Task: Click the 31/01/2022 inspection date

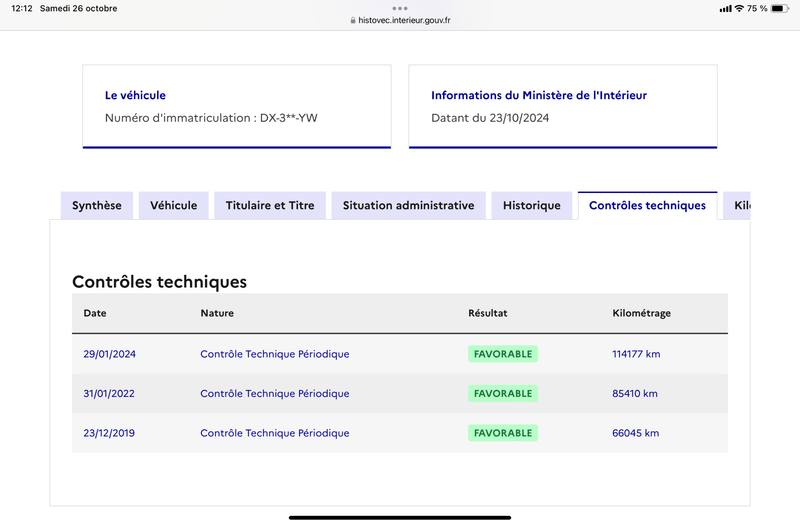Action: tap(109, 394)
